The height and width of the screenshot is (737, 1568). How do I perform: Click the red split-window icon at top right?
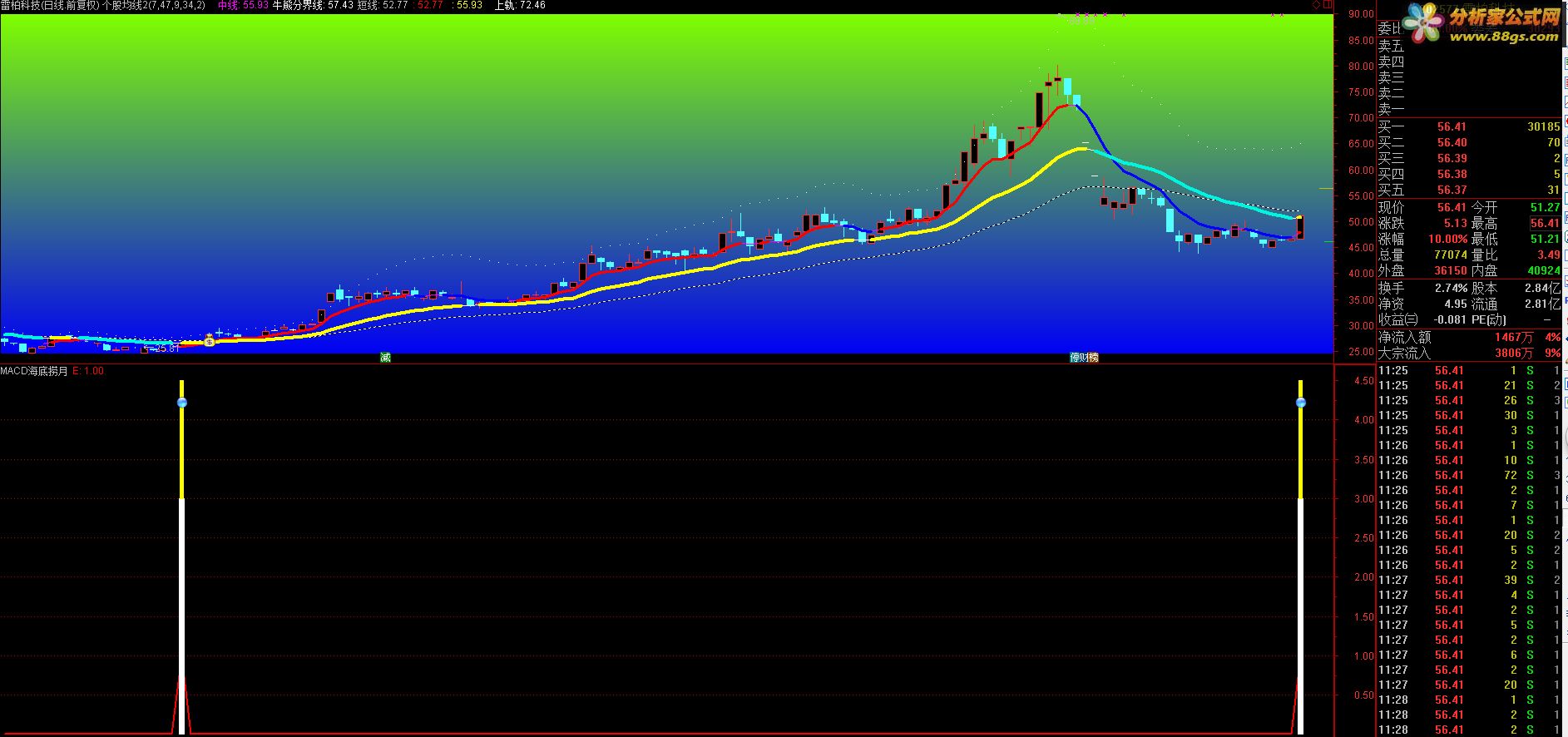[1328, 5]
